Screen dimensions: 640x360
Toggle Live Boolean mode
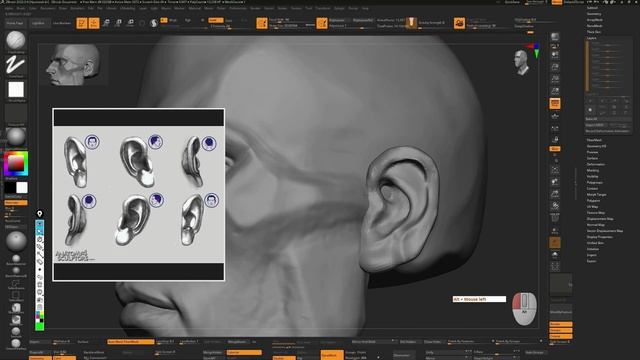click(x=62, y=23)
